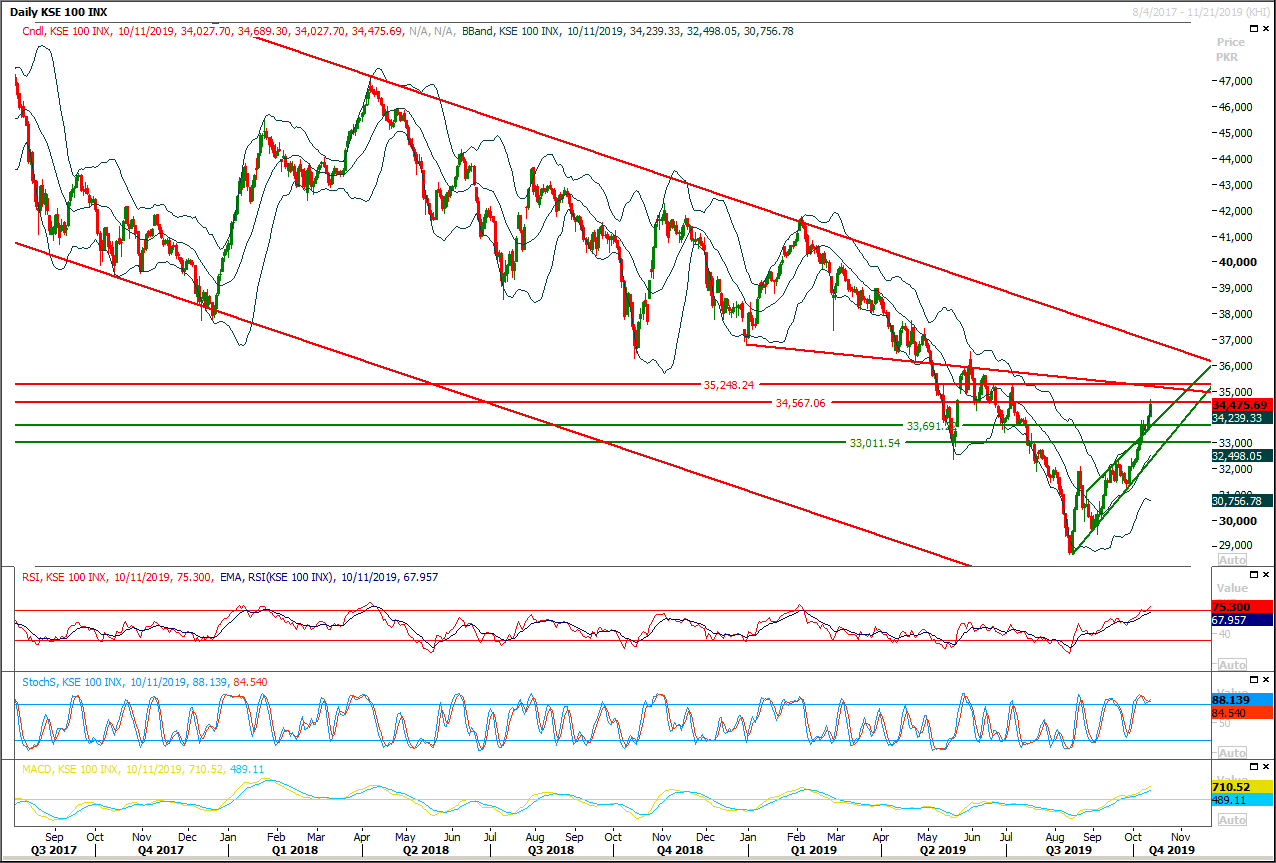The height and width of the screenshot is (863, 1276).
Task: Click the 84.540 stochastic value tag
Action: (x=1241, y=713)
